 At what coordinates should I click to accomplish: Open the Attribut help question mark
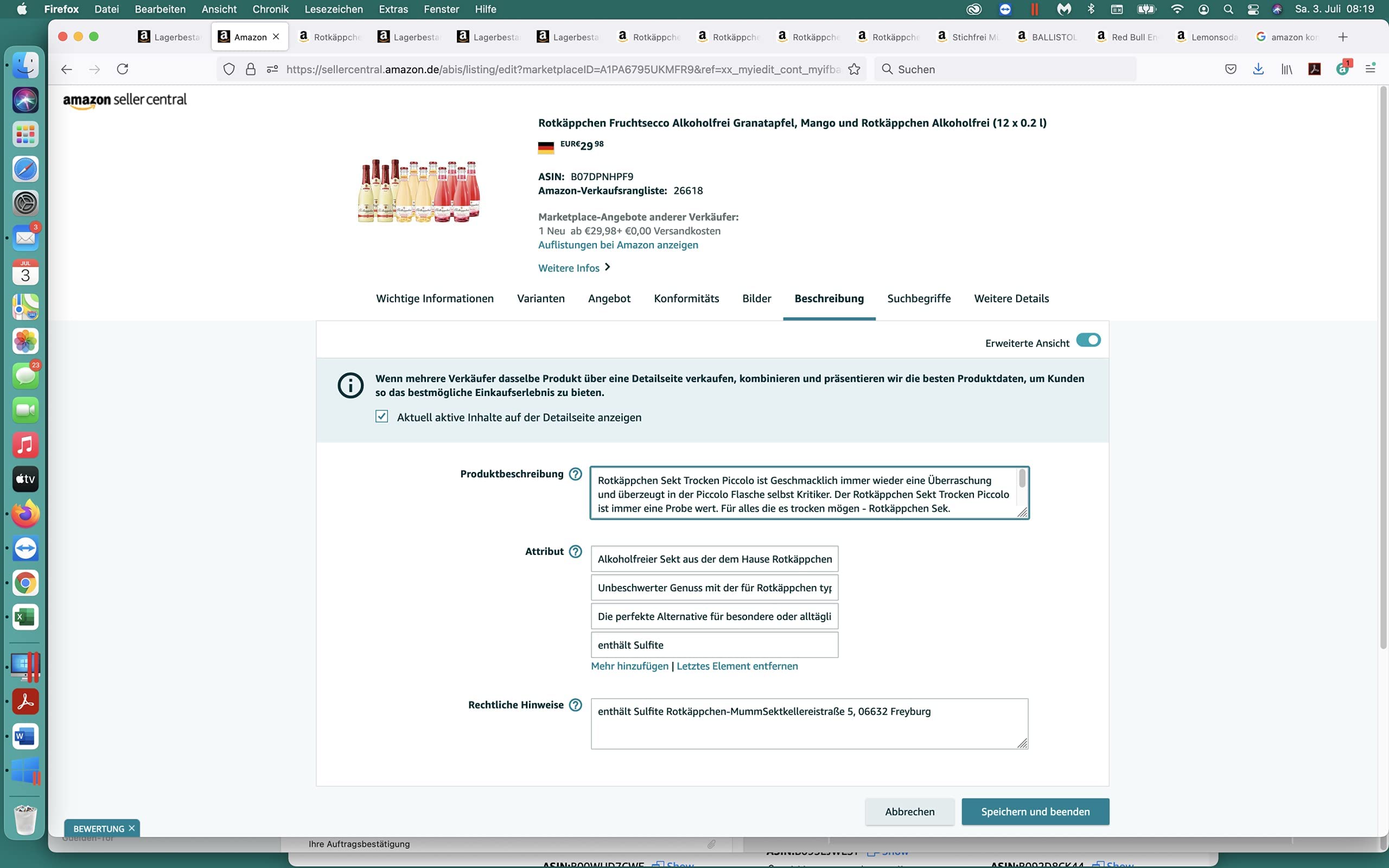pyautogui.click(x=575, y=552)
